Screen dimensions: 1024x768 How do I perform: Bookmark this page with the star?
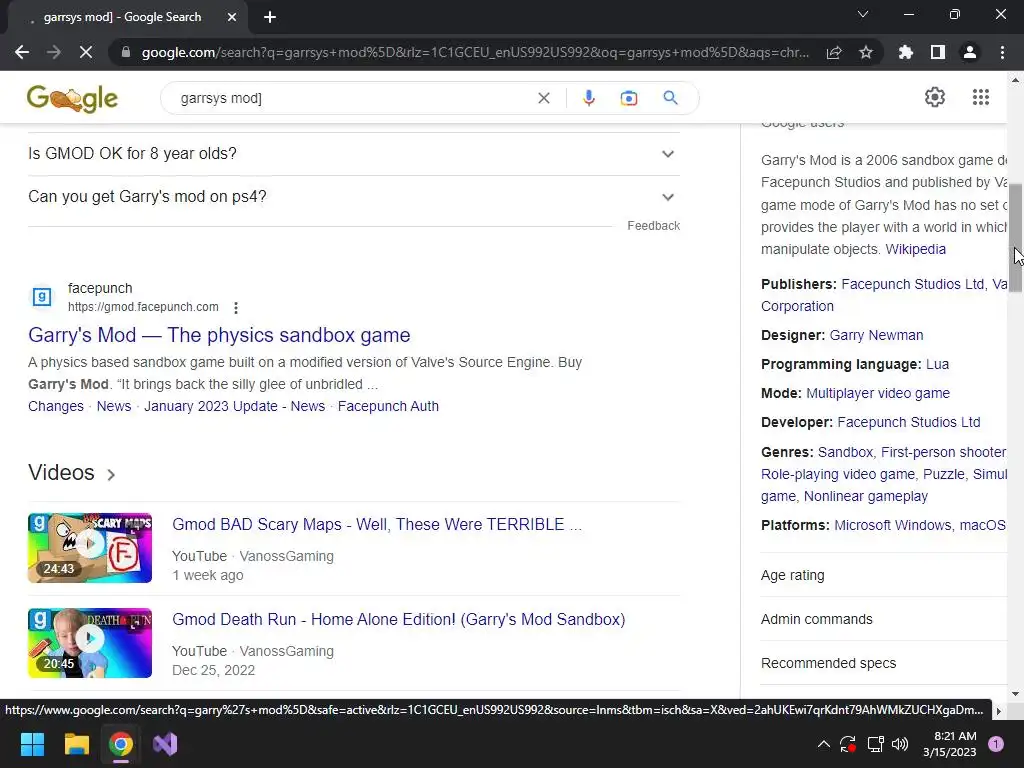coord(866,52)
